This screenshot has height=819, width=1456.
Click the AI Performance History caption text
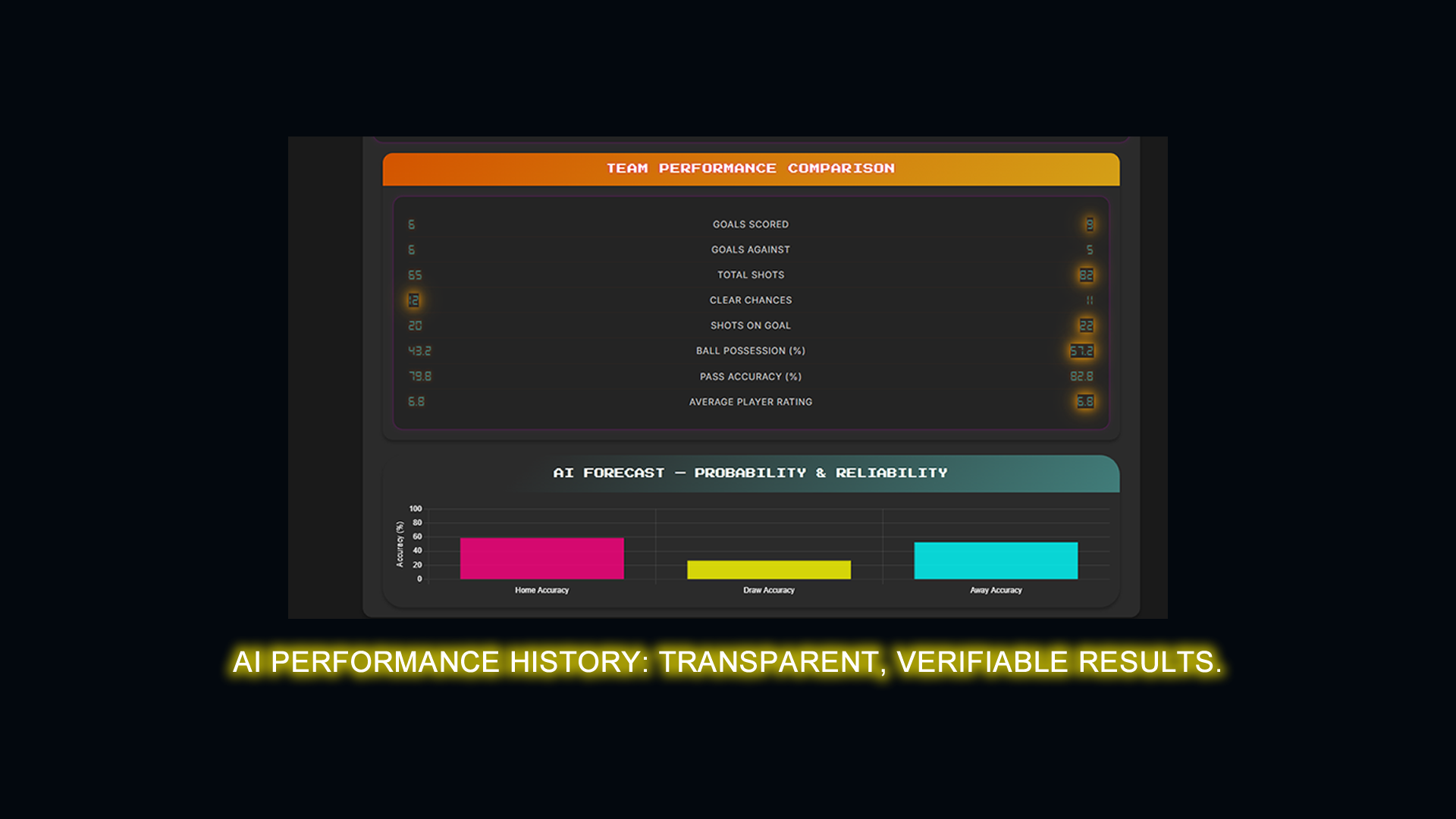pyautogui.click(x=726, y=662)
